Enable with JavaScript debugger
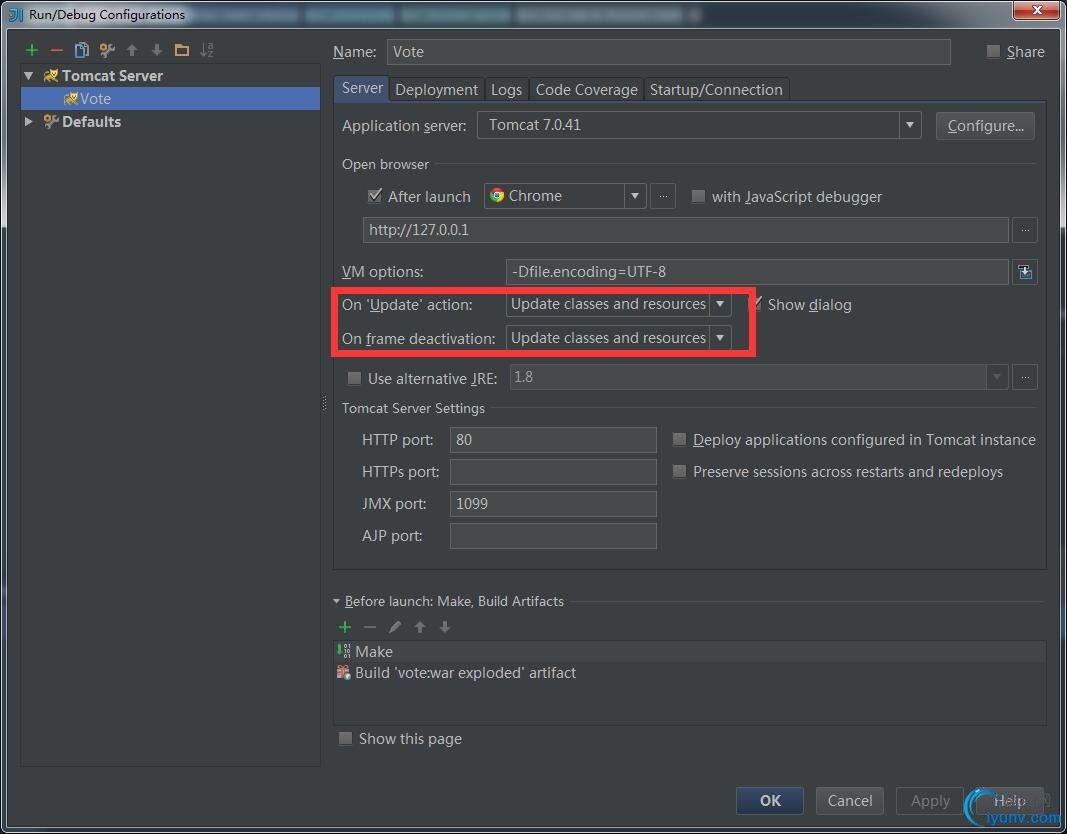The width and height of the screenshot is (1067, 834). click(x=697, y=197)
